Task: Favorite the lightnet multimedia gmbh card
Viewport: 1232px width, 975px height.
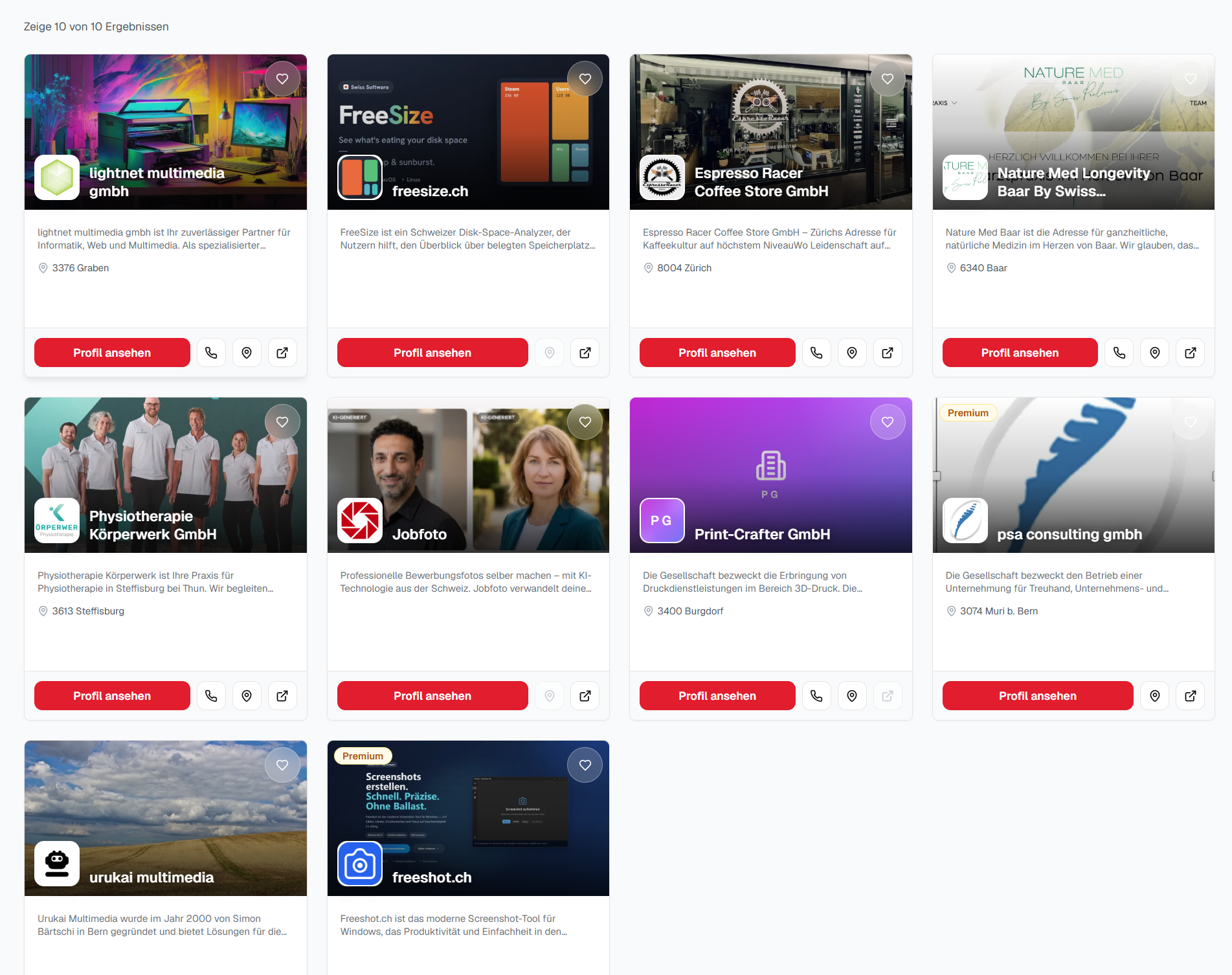Action: point(282,79)
